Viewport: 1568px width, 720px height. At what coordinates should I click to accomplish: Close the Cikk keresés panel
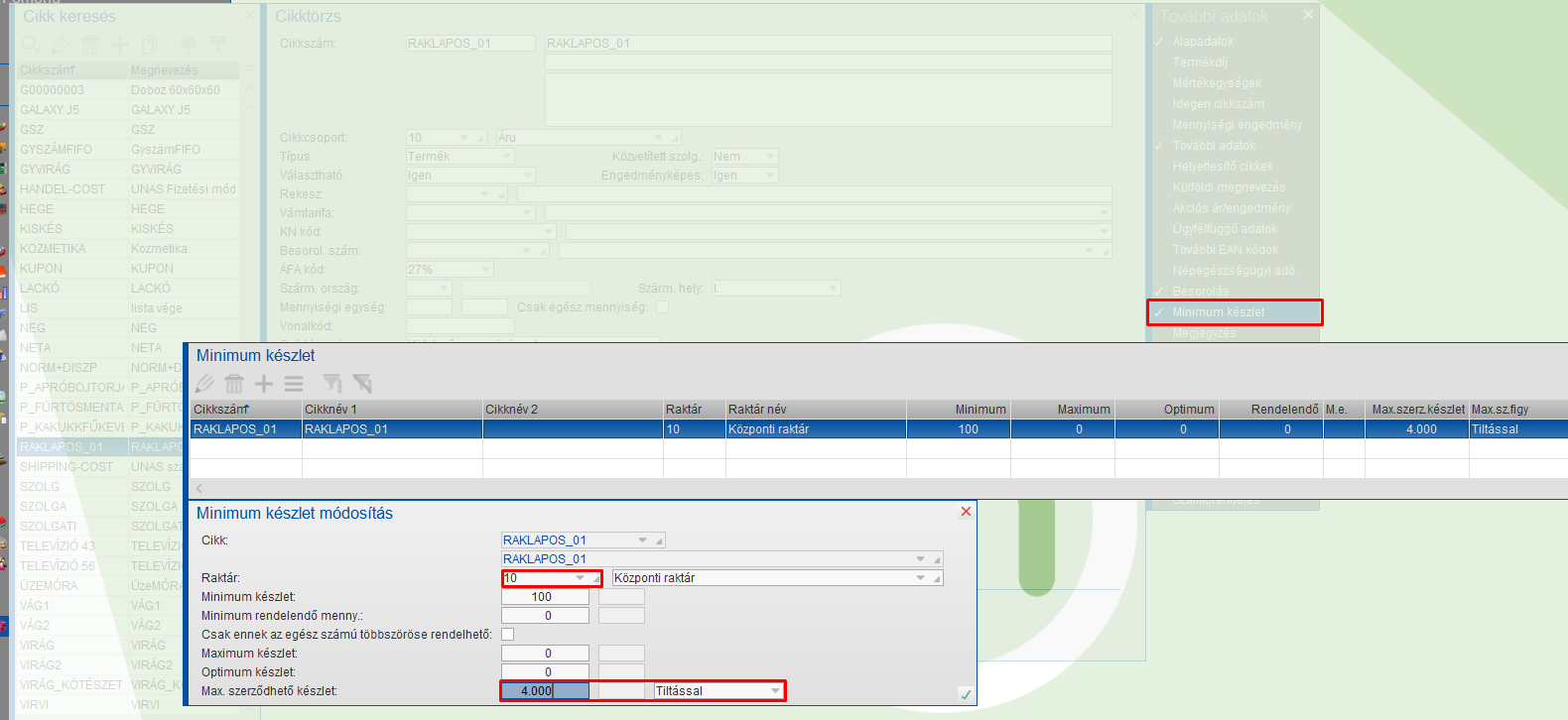[x=249, y=15]
